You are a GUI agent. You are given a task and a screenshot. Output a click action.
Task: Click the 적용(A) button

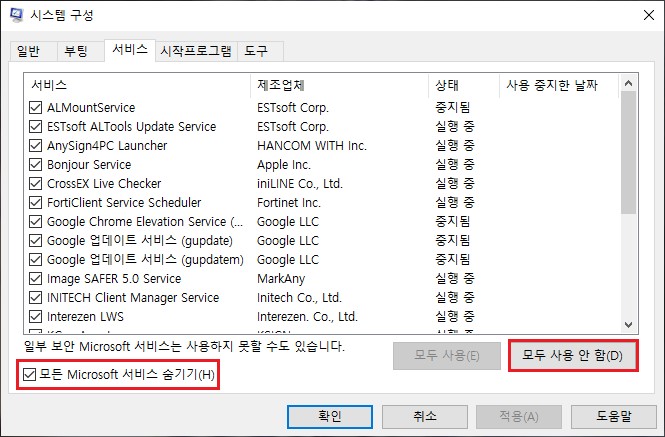pyautogui.click(x=519, y=416)
